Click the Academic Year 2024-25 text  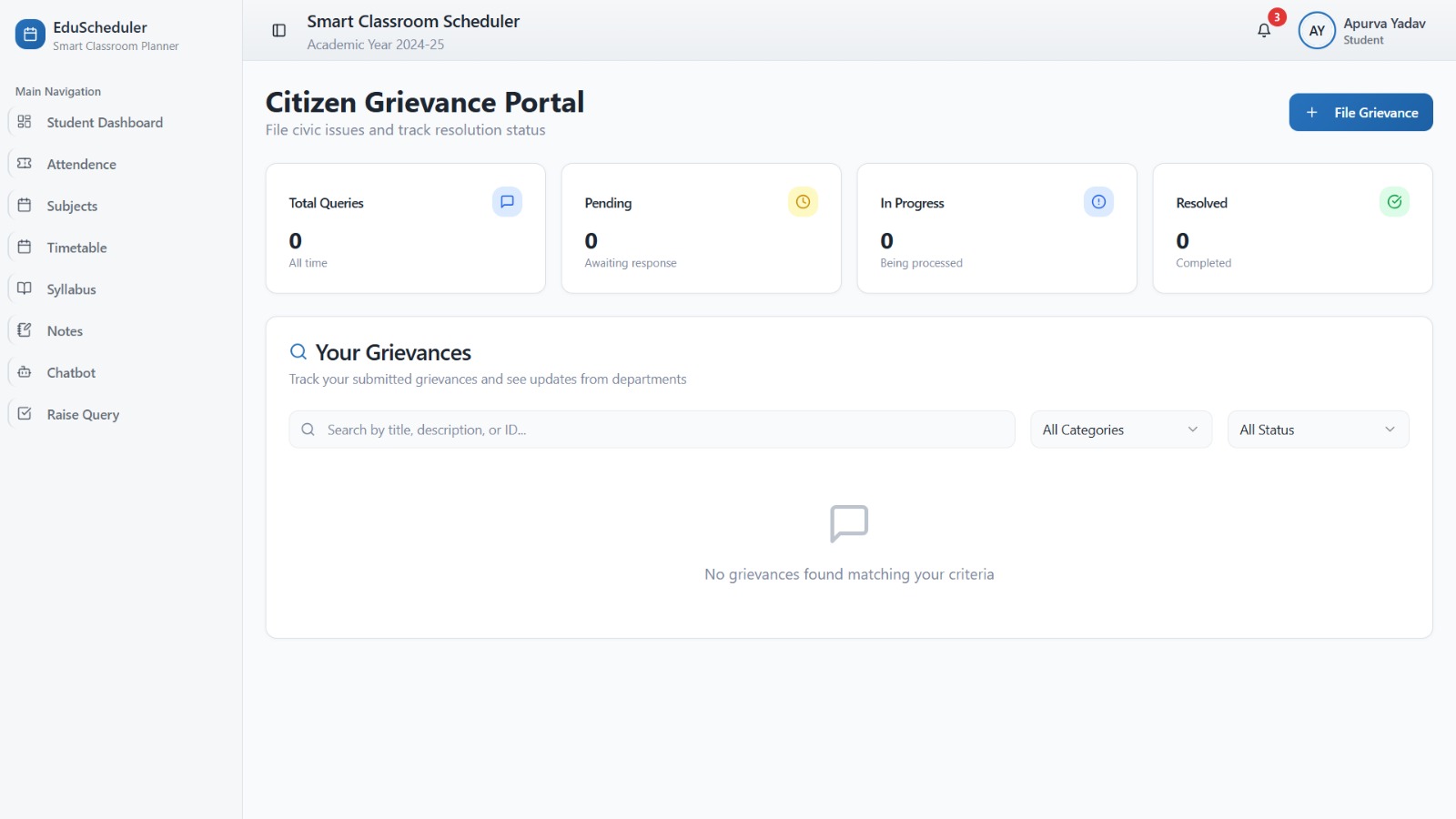[376, 45]
